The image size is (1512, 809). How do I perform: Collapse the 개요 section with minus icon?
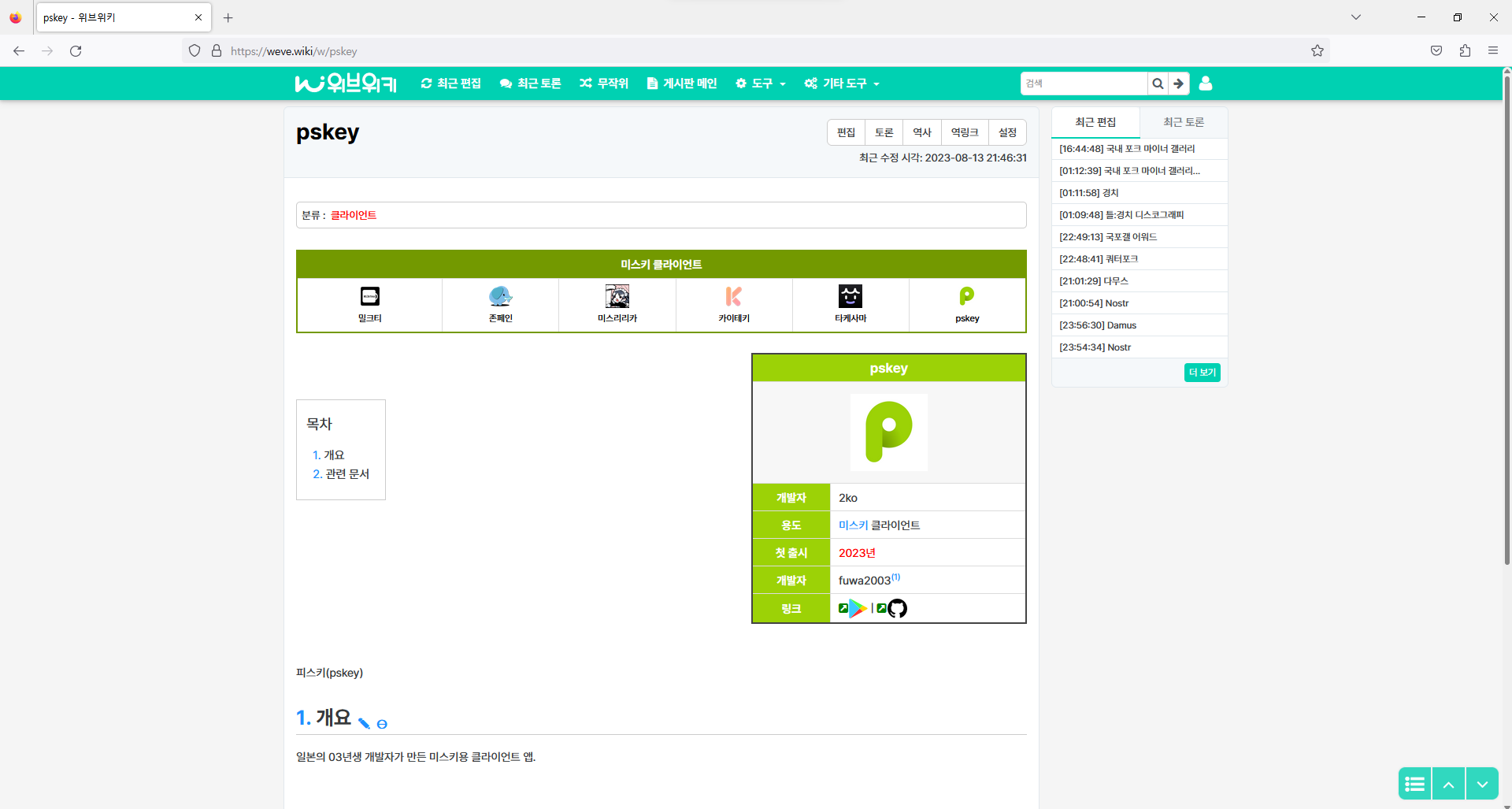pyautogui.click(x=382, y=724)
